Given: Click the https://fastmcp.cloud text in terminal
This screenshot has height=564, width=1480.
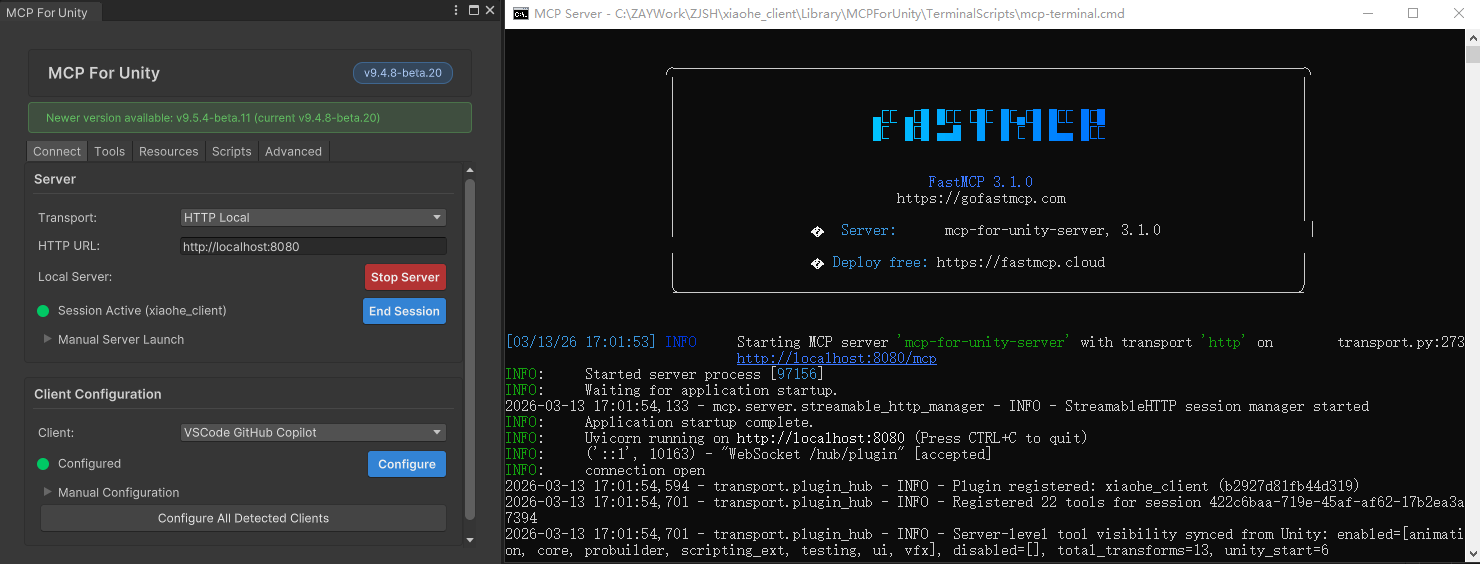Looking at the screenshot, I should click(1021, 262).
